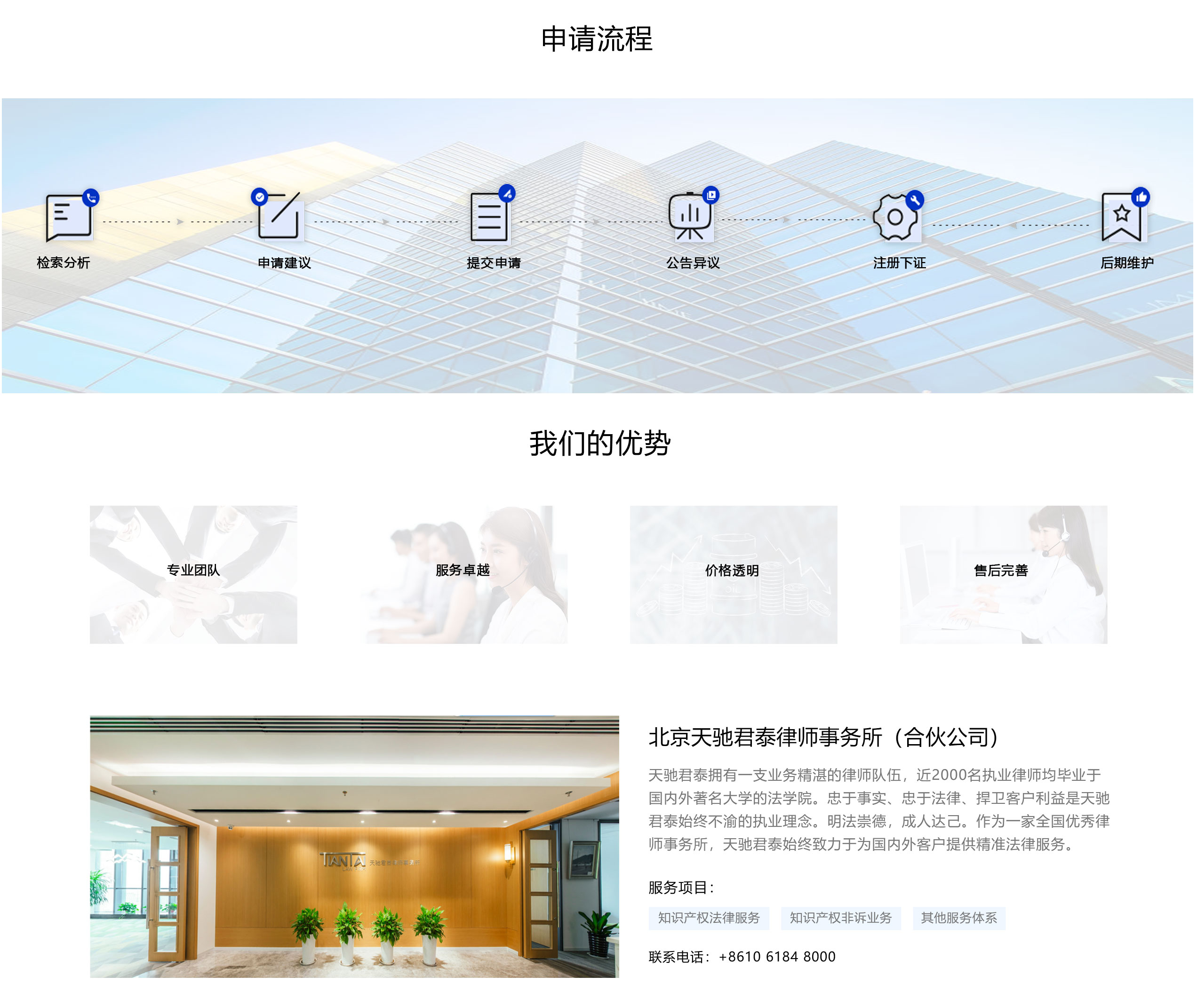Select the 知识产权非诉业务 tag
1197x1008 pixels.
pyautogui.click(x=841, y=919)
